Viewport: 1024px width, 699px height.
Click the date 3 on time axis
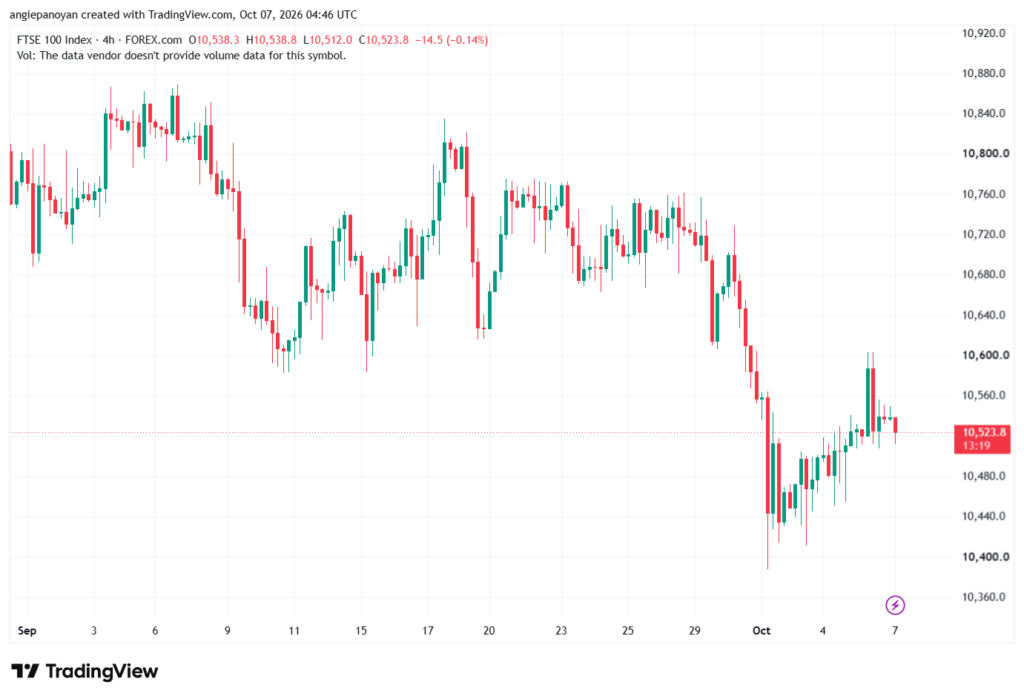point(94,630)
